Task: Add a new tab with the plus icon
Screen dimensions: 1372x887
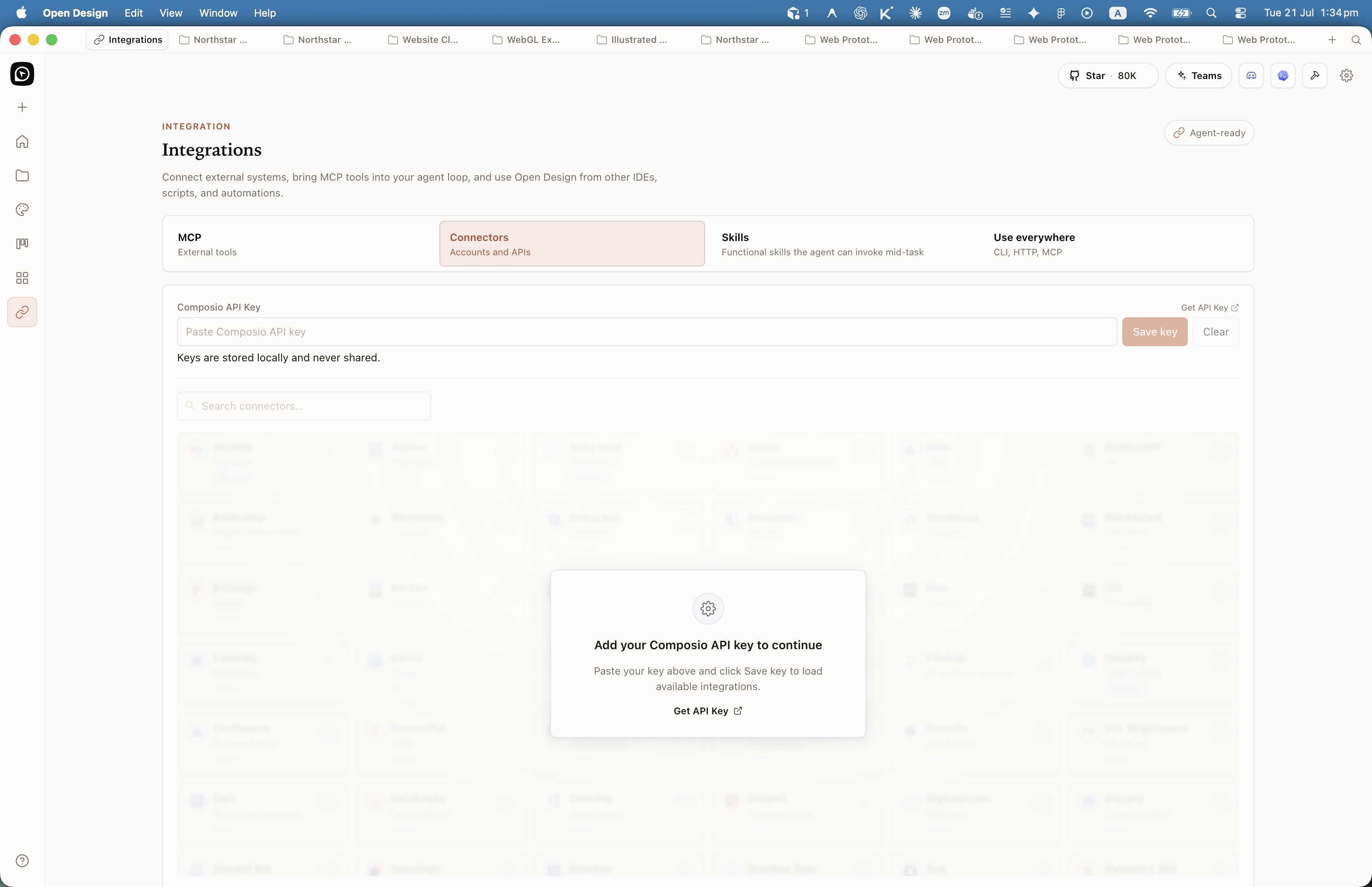Action: (1332, 40)
